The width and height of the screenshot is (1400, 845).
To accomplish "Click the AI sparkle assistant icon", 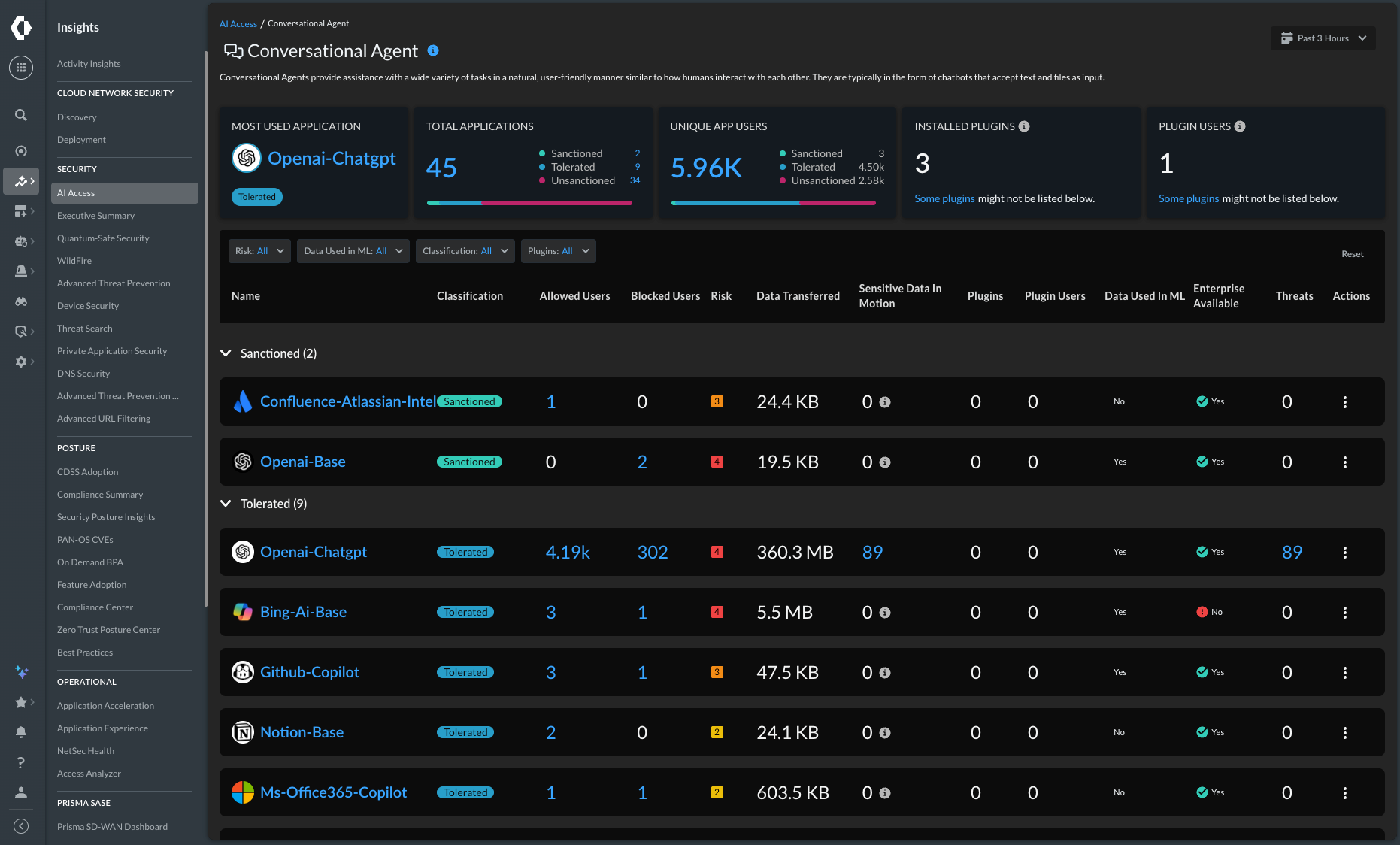I will coord(21,672).
